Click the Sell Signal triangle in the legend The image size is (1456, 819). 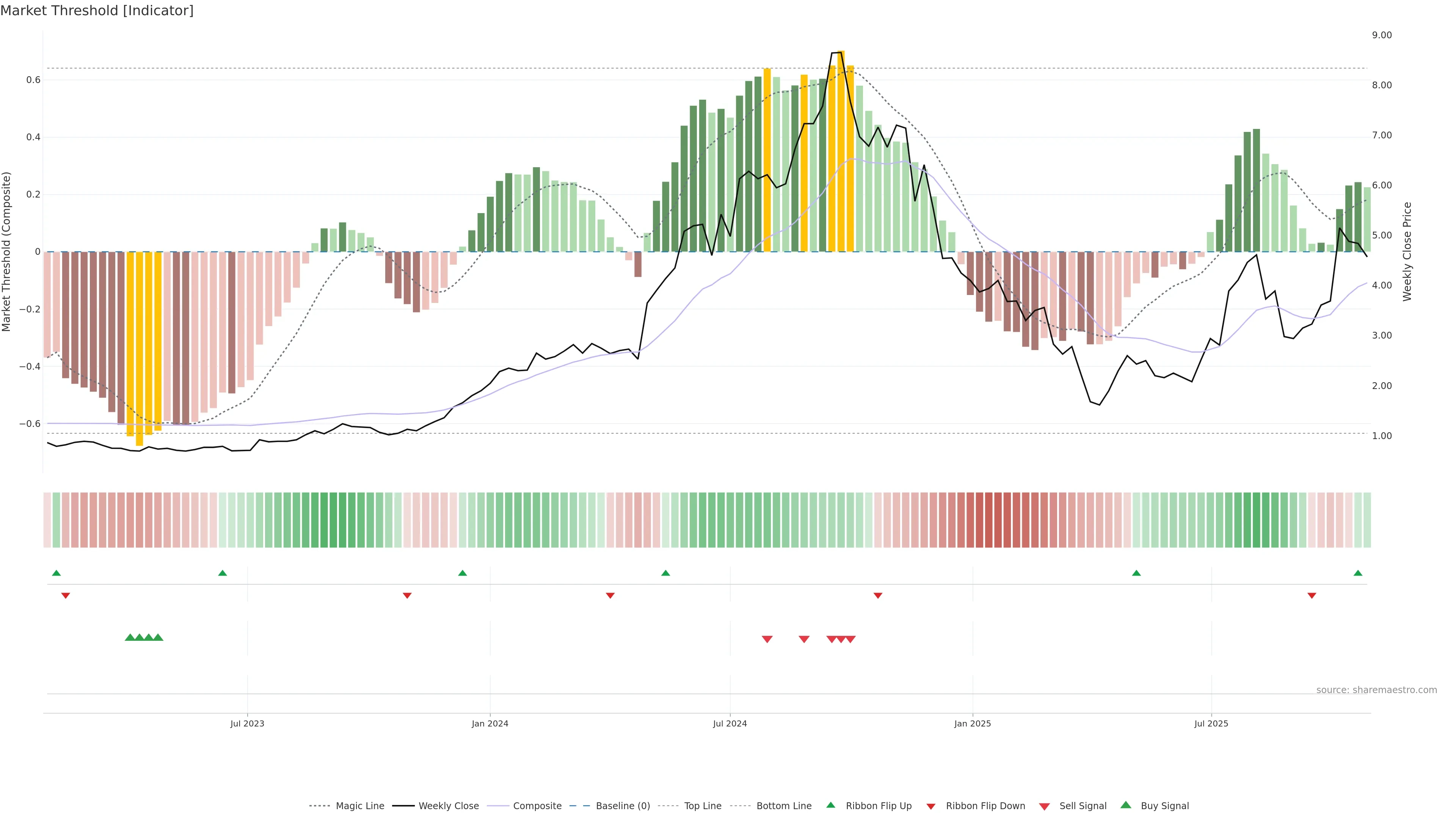click(x=1044, y=806)
